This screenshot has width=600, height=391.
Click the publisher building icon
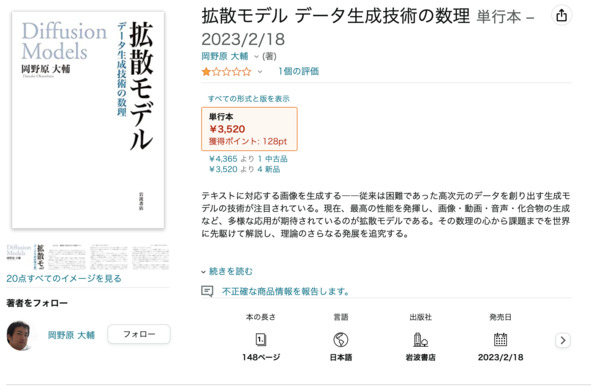420,339
